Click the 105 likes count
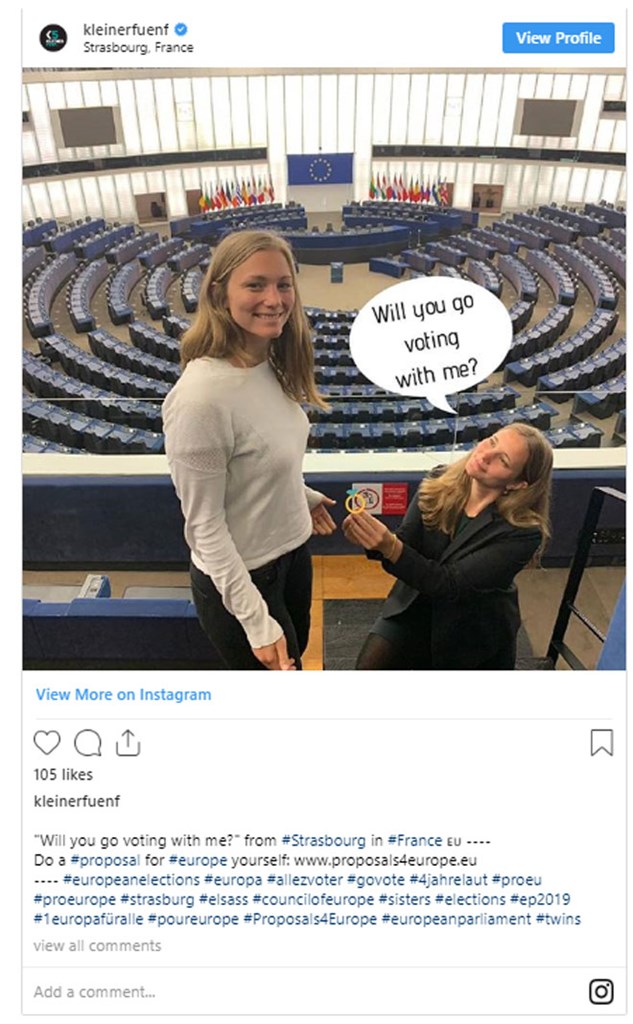The width and height of the screenshot is (633, 1024). pyautogui.click(x=63, y=775)
